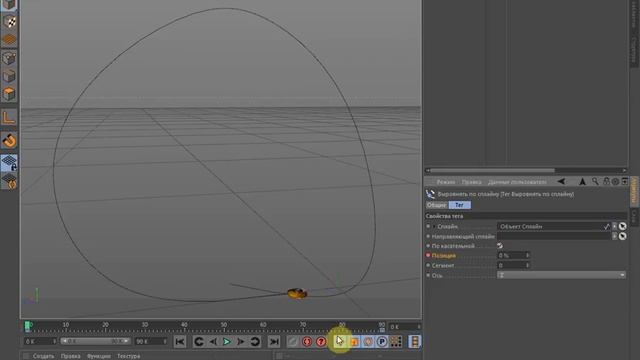
Task: Open the Текстура menu in material manager
Action: coord(129,356)
